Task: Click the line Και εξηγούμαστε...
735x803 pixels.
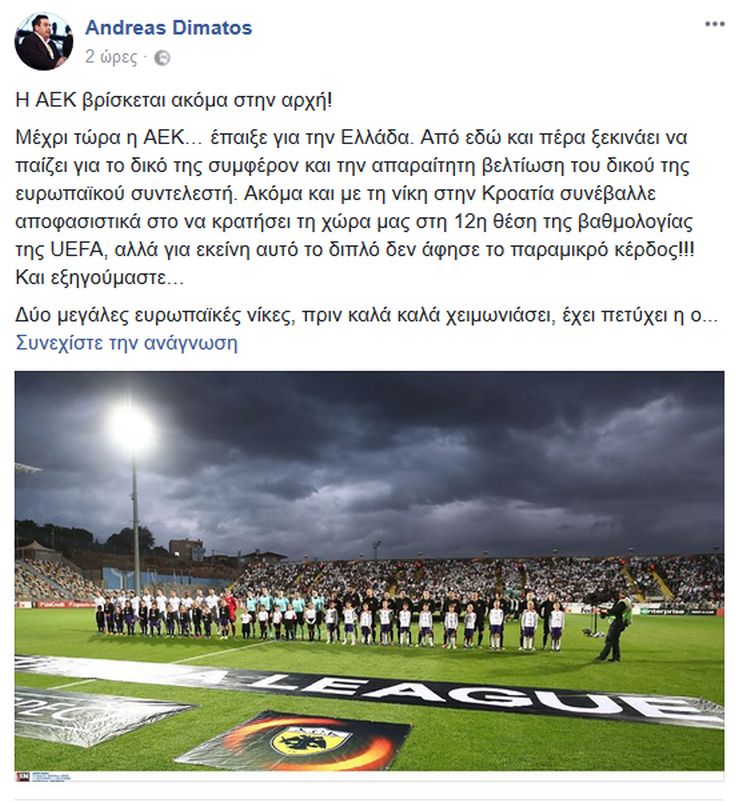Action: click(x=99, y=277)
